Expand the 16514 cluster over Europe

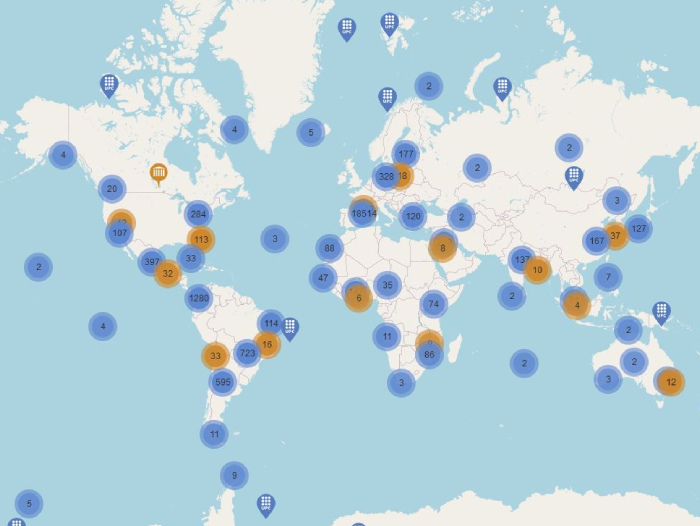[x=363, y=213]
